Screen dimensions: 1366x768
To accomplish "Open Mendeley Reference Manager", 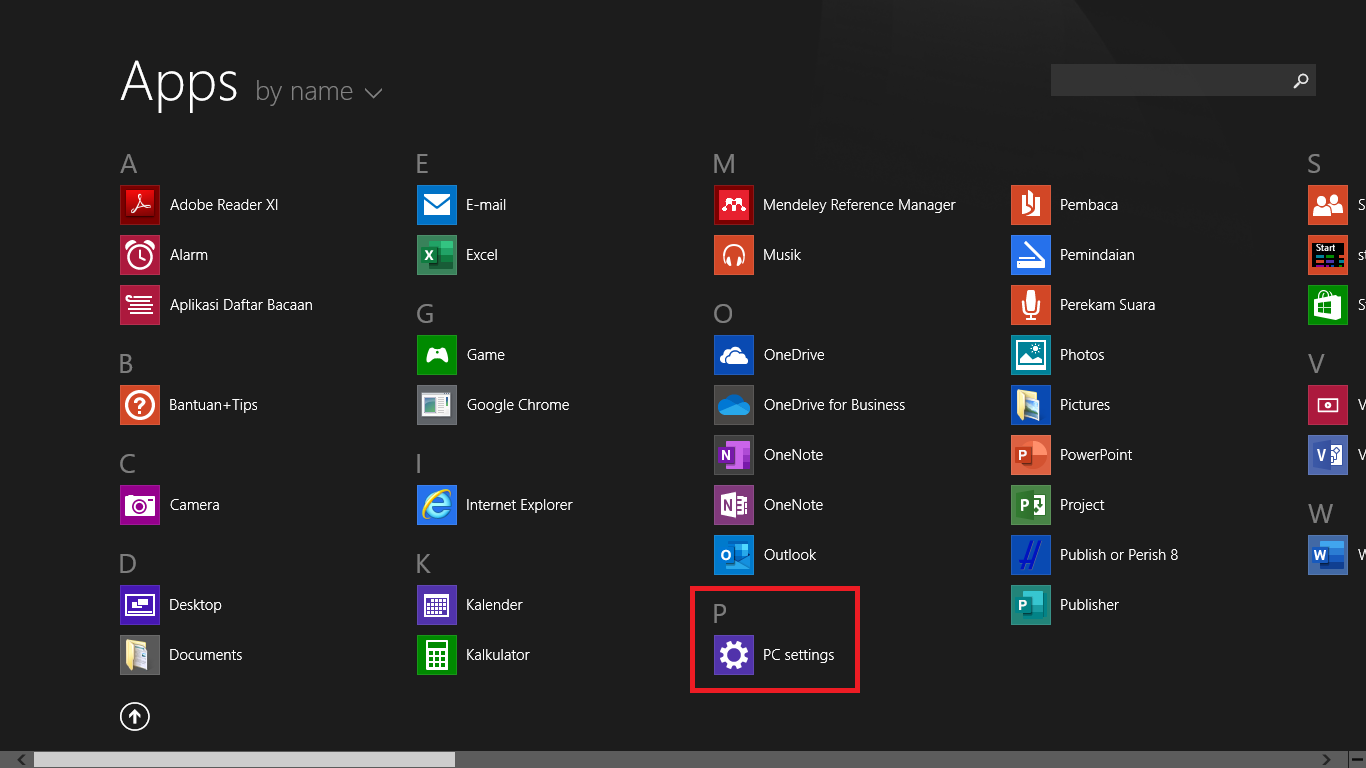I will (835, 205).
